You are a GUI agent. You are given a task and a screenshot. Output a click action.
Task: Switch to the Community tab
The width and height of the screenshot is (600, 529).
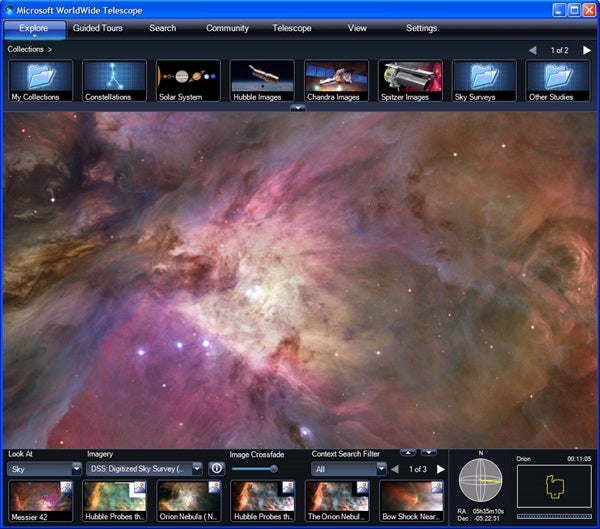(x=227, y=28)
